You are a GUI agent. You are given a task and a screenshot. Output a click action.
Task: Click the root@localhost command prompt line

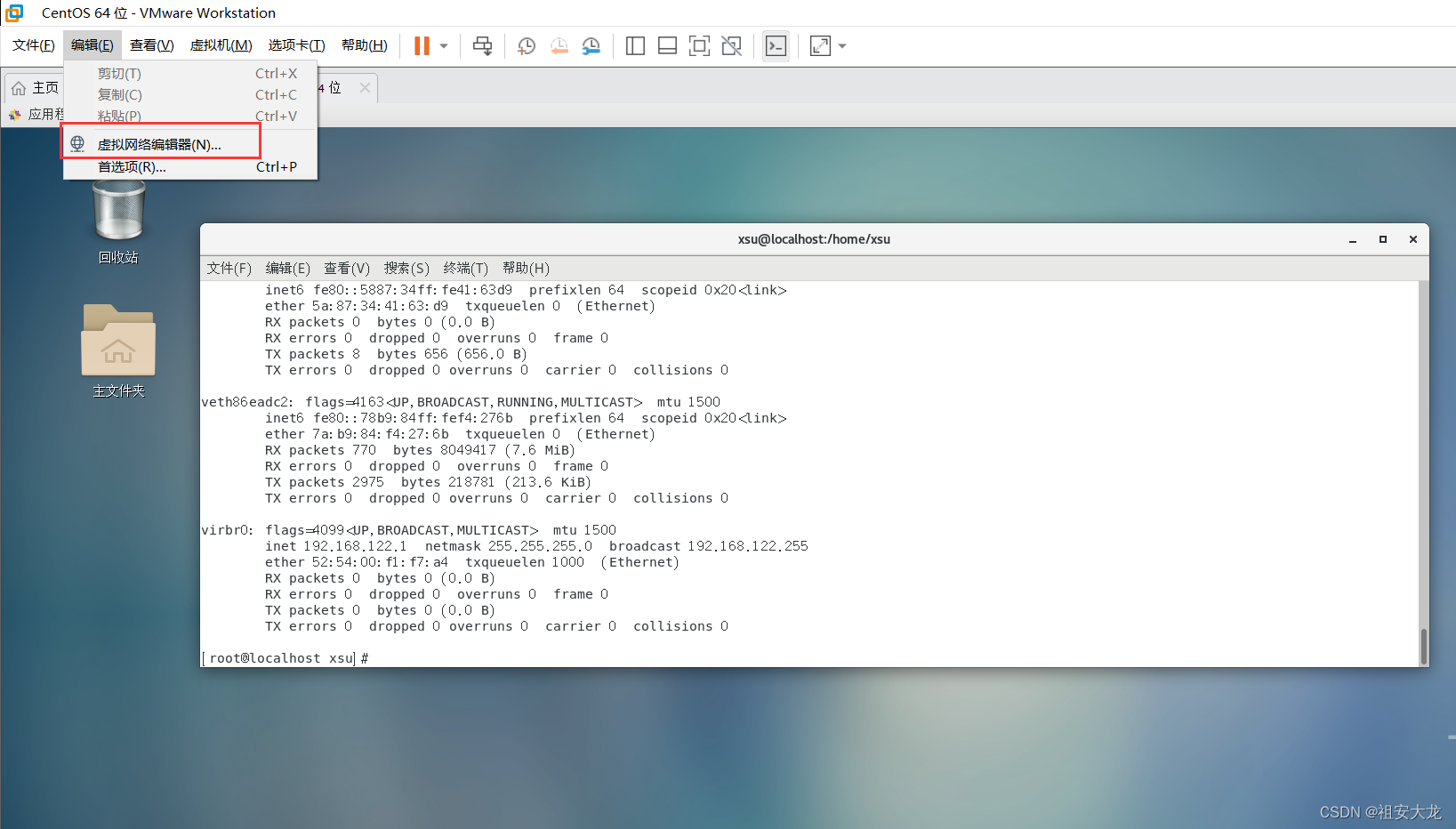pos(285,658)
